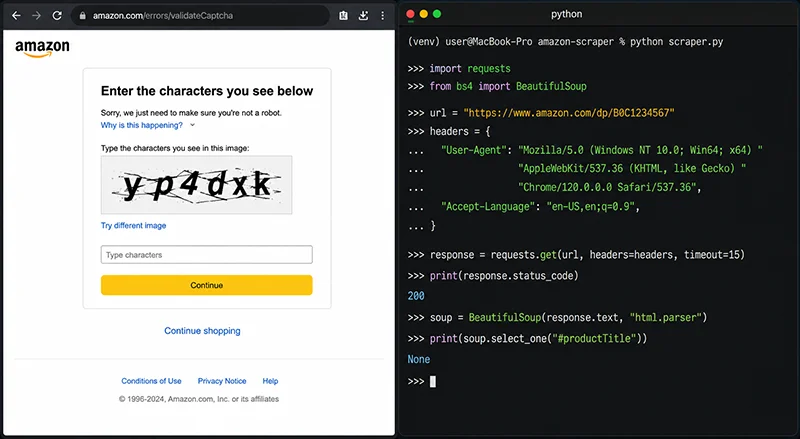
Task: Click the Amazon logo
Action: 42,48
